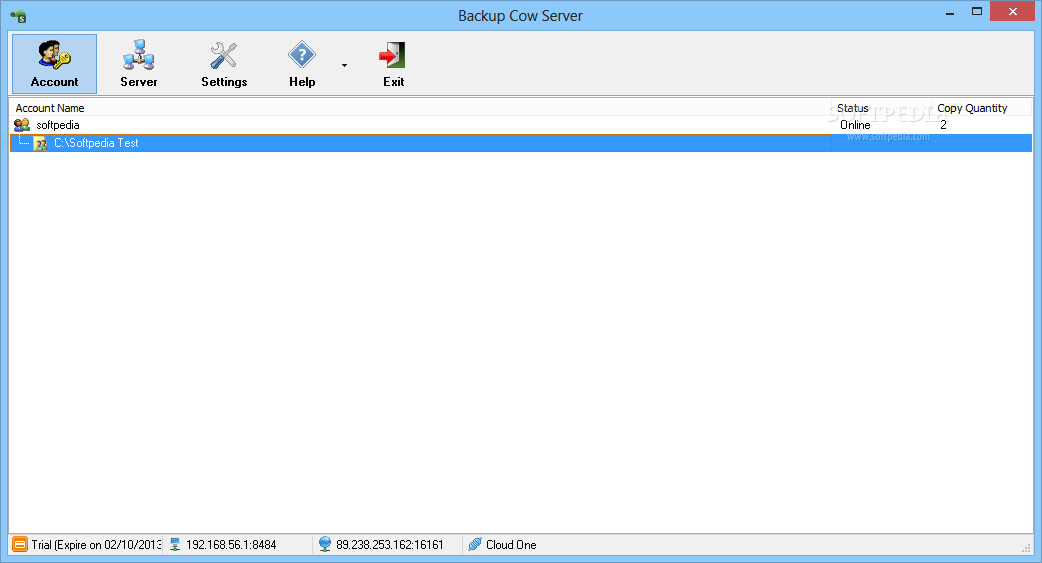The image size is (1042, 563).
Task: Click the local network computer icon
Action: click(175, 544)
